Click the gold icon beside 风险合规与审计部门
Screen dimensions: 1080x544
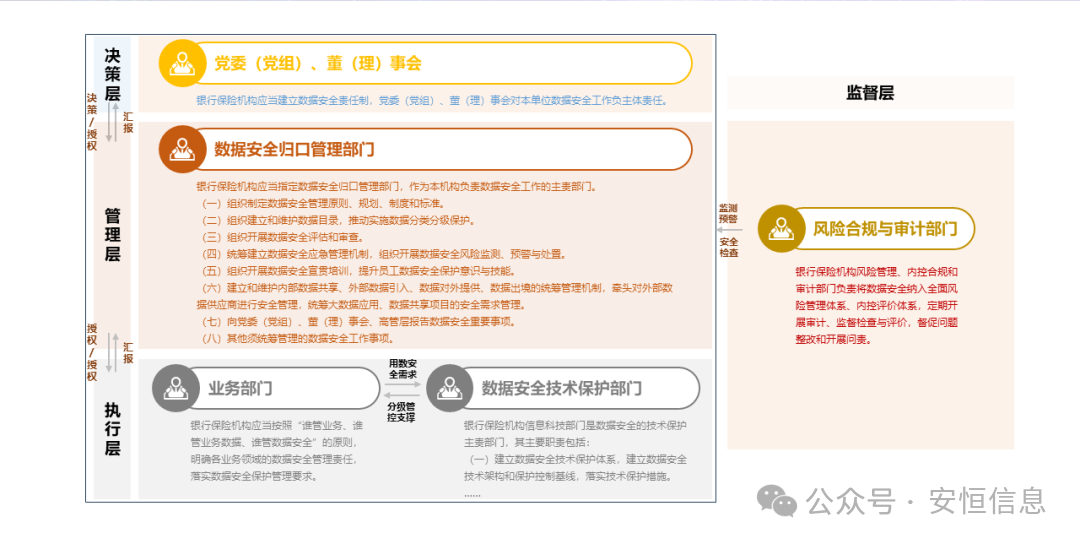[x=781, y=228]
